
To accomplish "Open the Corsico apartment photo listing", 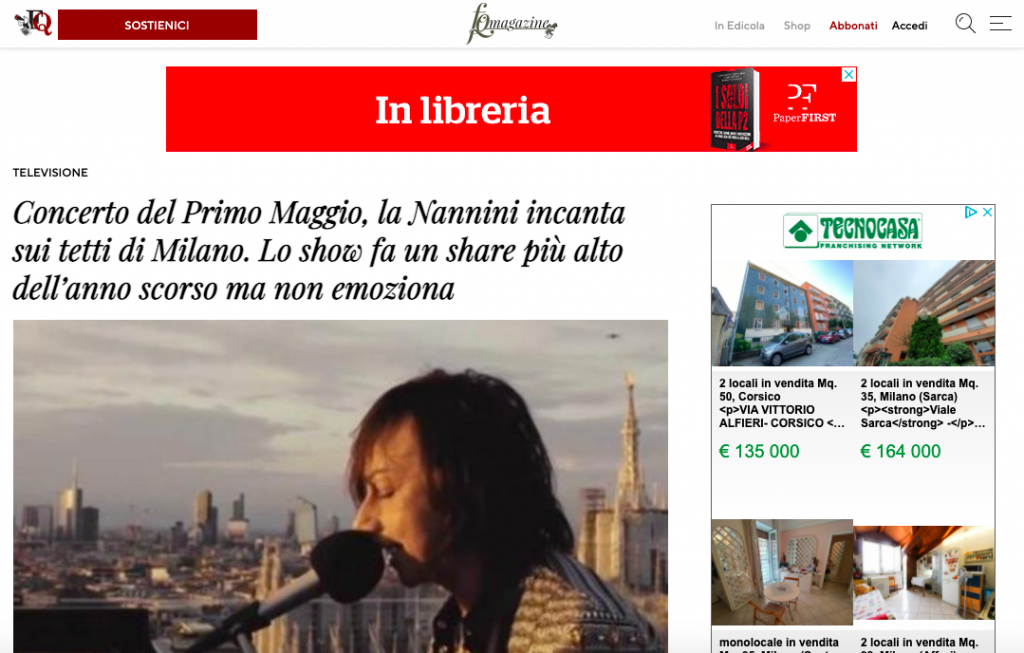I will (782, 313).
